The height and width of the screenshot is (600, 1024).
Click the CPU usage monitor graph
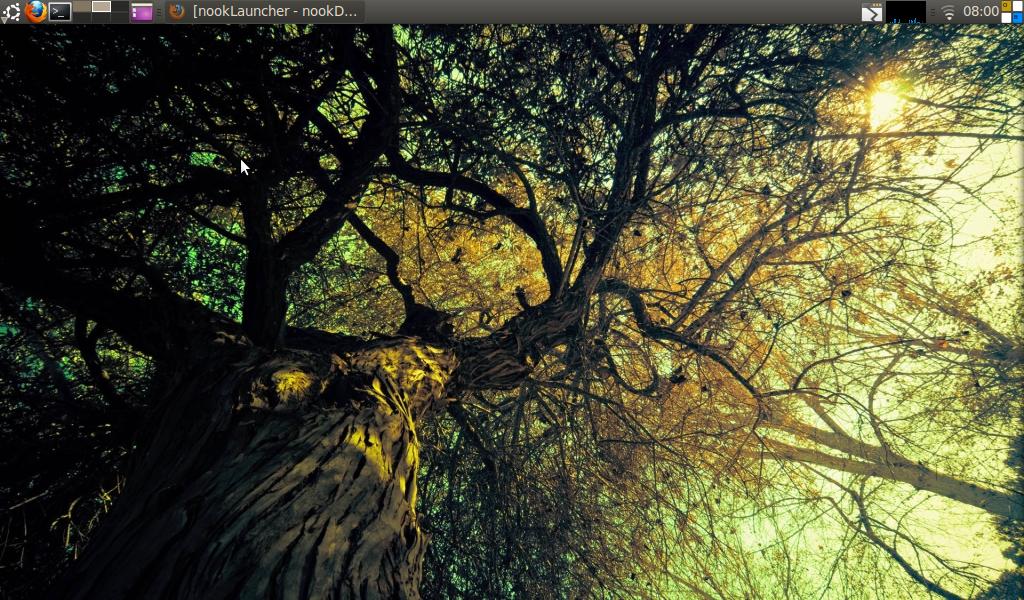(x=905, y=12)
